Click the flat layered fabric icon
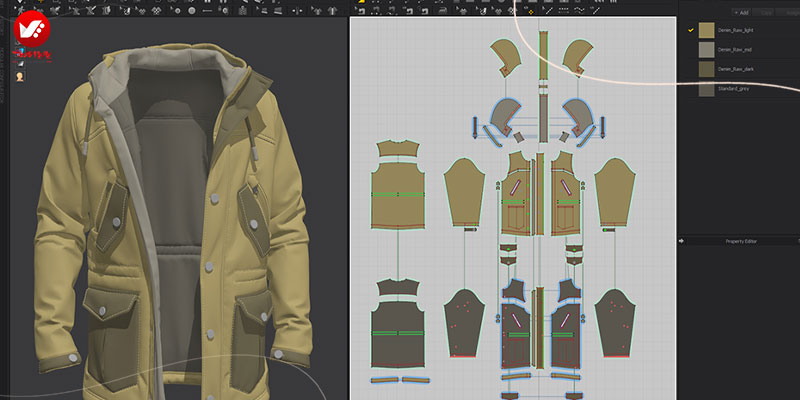Screen dimensions: 800x400 tap(278, 10)
